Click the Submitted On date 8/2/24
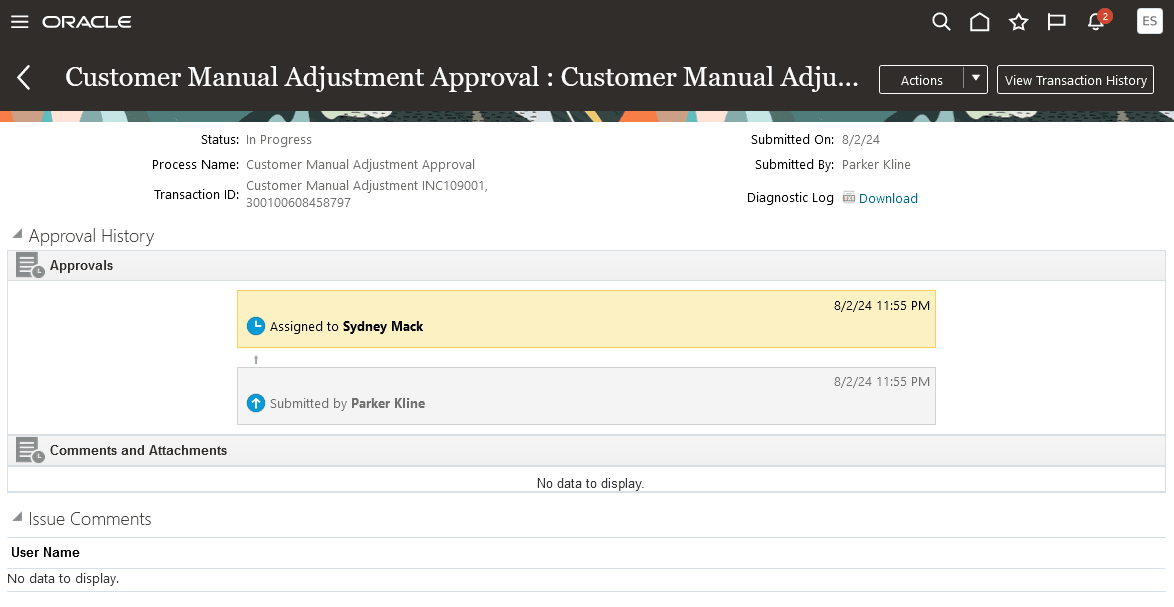This screenshot has height=607, width=1174. 860,139
